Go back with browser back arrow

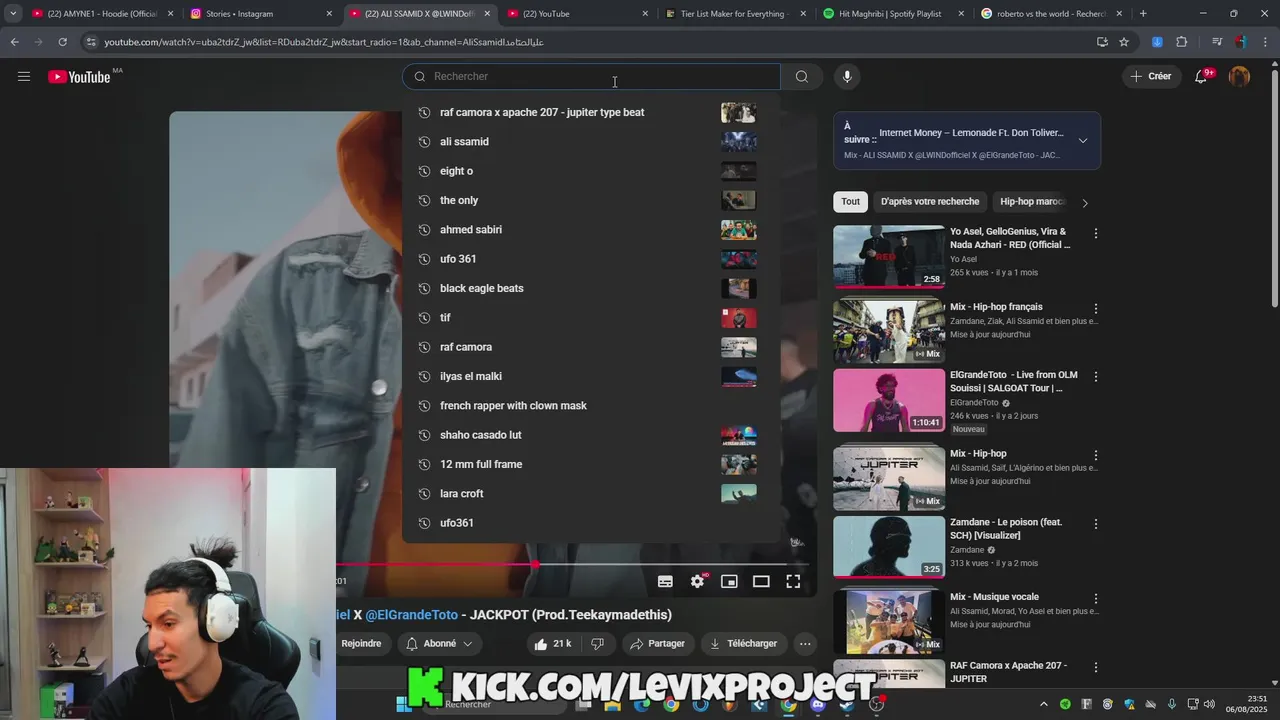click(14, 42)
